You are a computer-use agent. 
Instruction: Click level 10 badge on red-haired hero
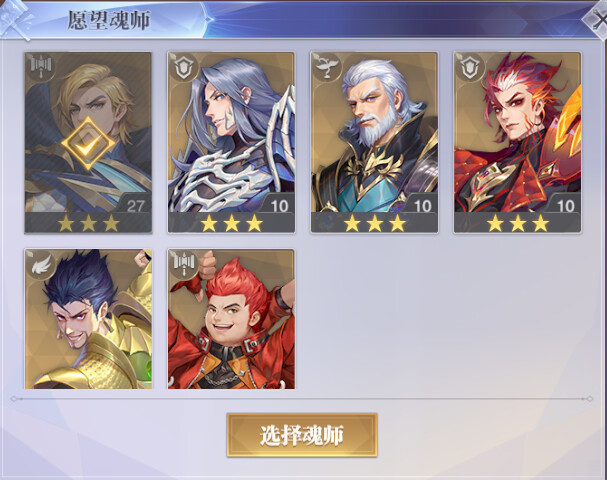click(x=565, y=206)
